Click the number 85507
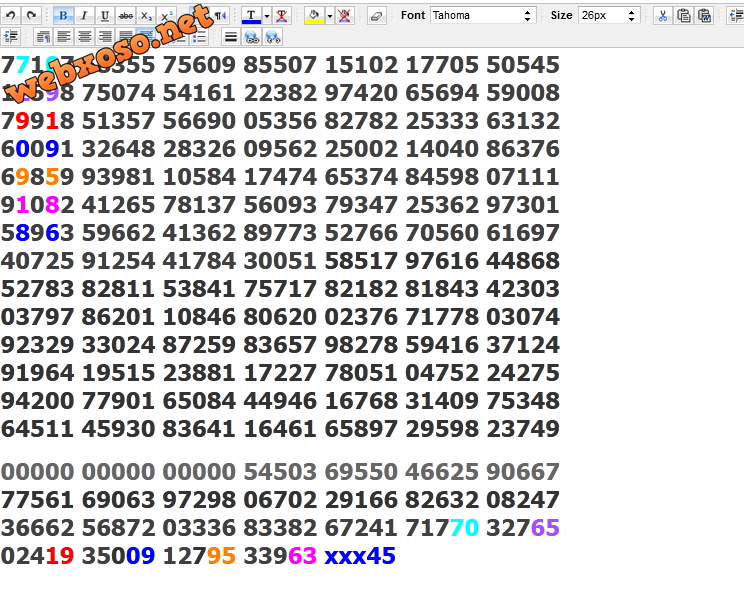The image size is (744, 601). (280, 65)
